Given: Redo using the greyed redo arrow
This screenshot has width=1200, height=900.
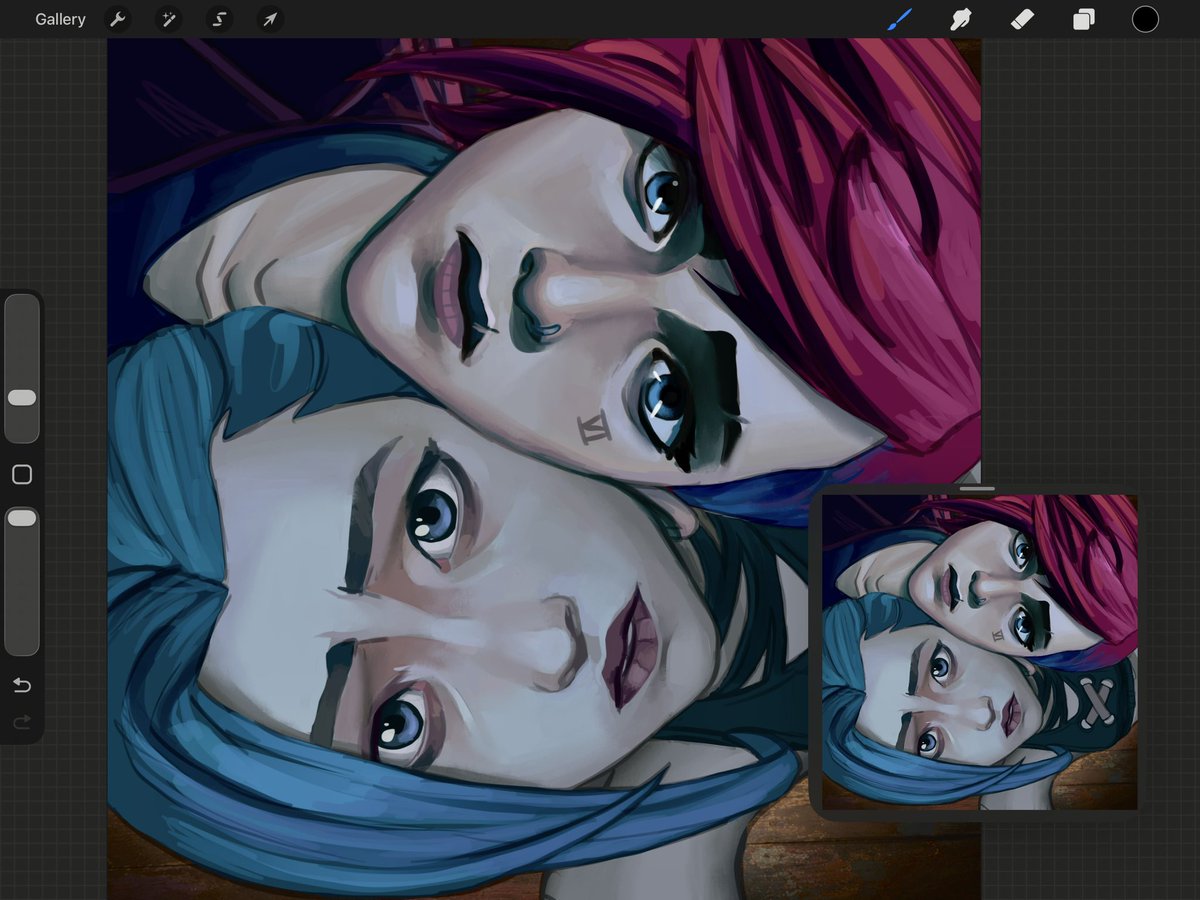Looking at the screenshot, I should pyautogui.click(x=22, y=722).
